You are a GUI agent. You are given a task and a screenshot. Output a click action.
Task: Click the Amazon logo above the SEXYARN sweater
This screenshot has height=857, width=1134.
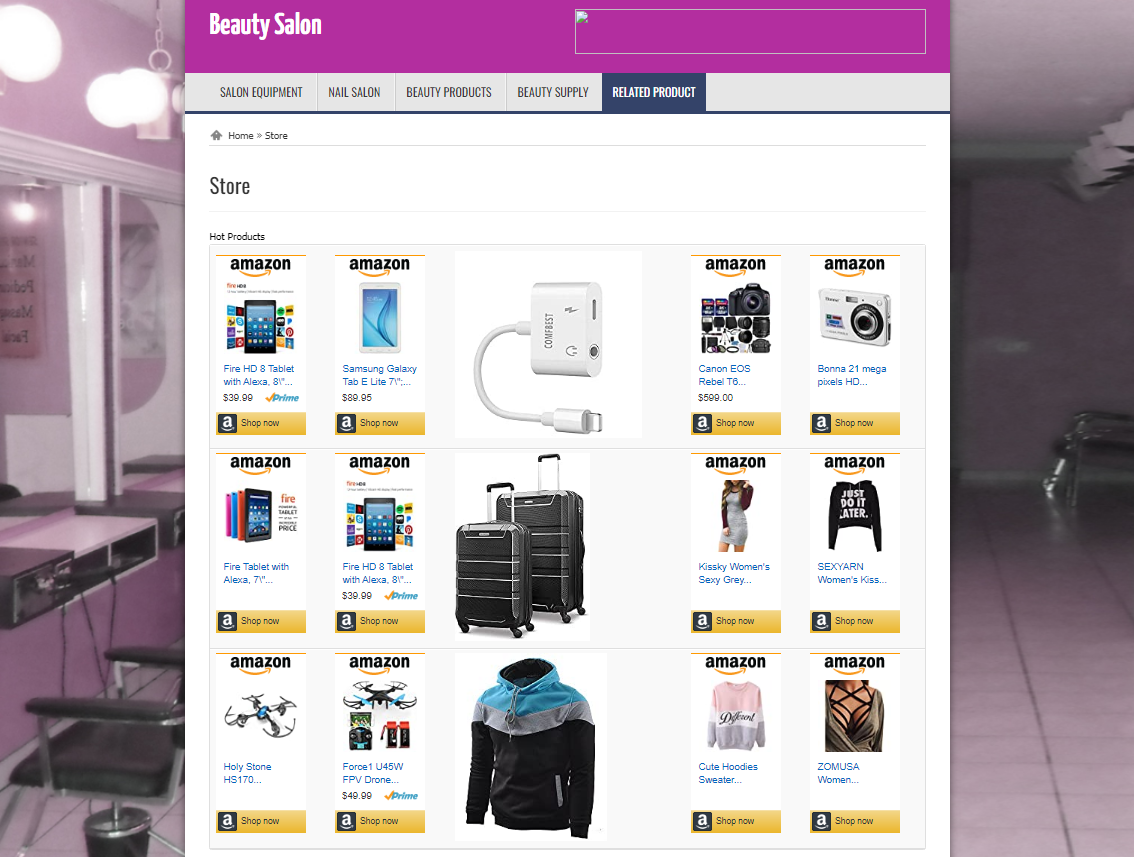coord(854,464)
